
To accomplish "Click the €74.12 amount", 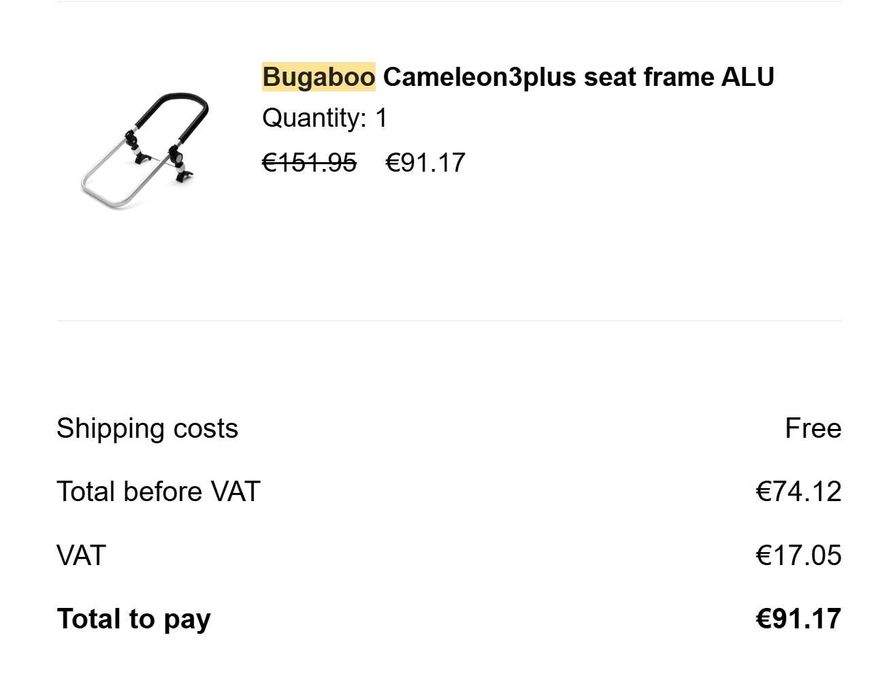I will (798, 492).
